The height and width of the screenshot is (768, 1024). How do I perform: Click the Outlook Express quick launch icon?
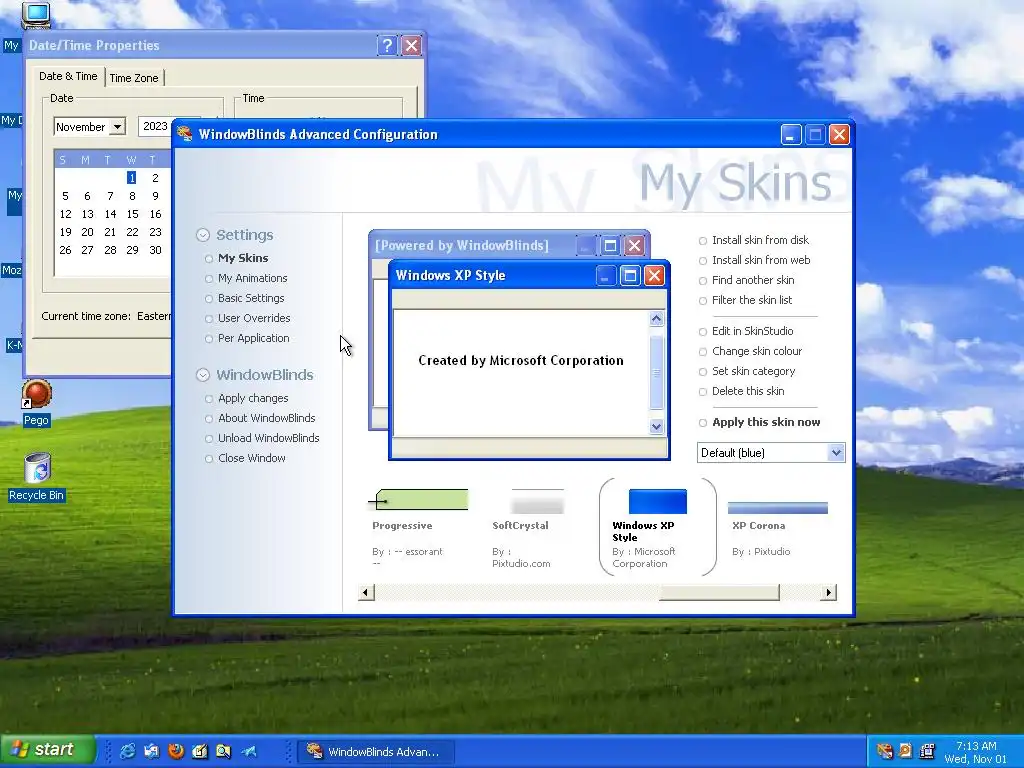(x=152, y=751)
